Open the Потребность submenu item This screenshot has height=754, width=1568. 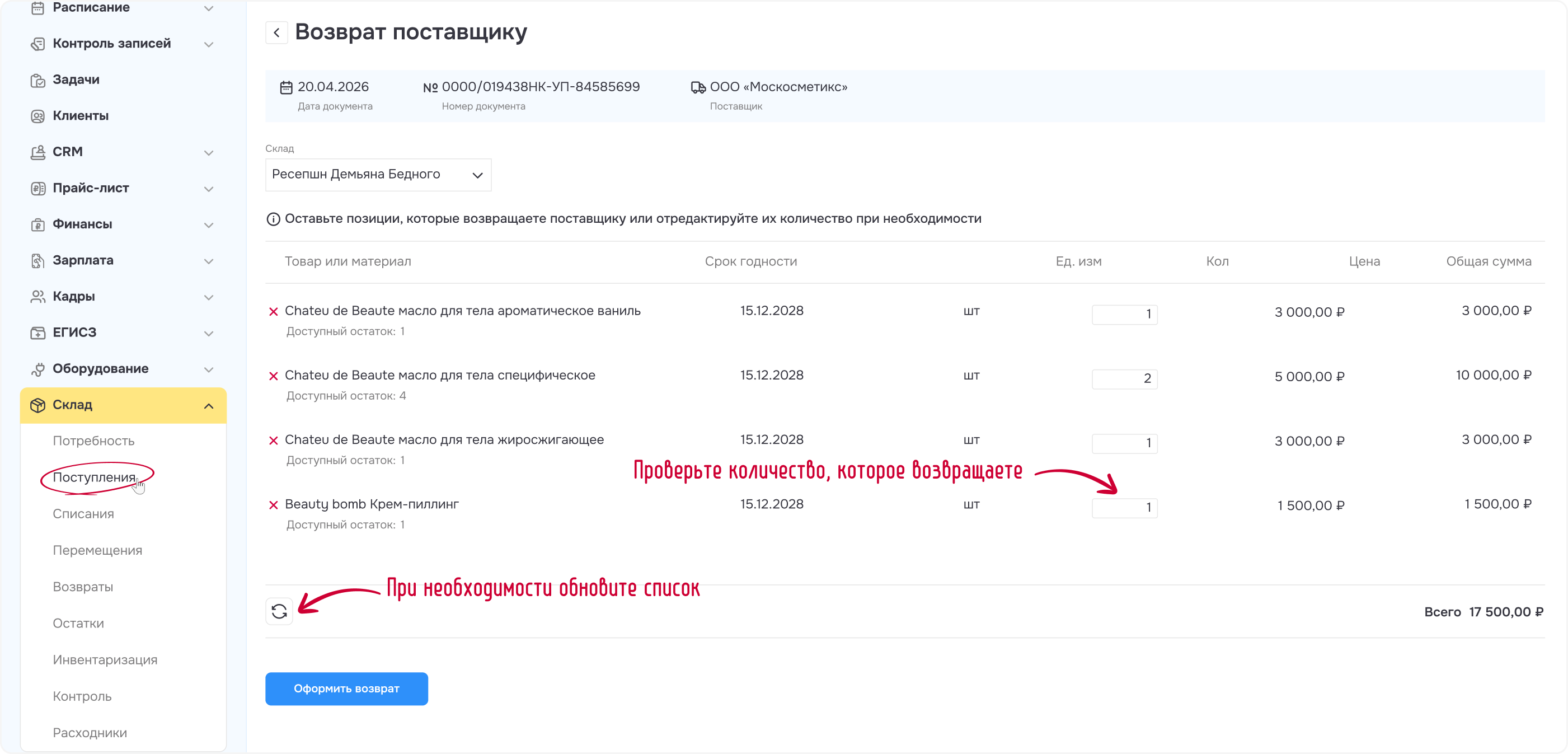coord(93,441)
